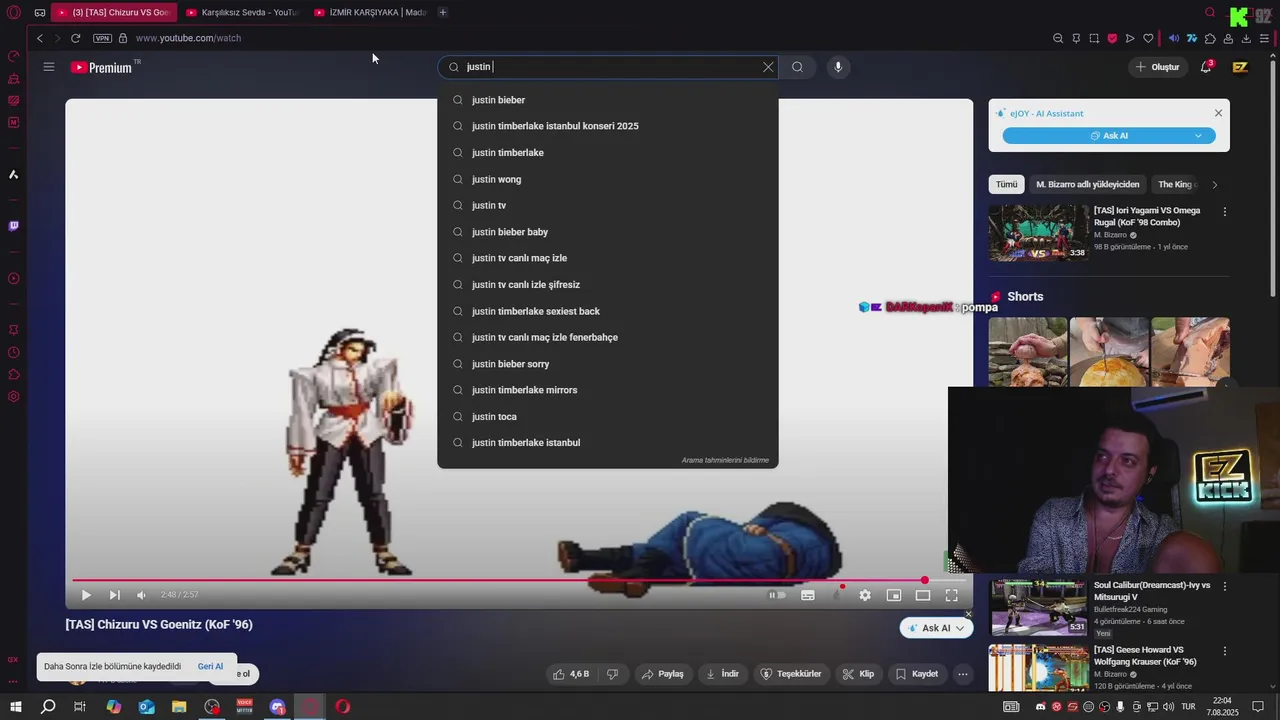
Task: Switch to Karşılıksız Sevda browser tab
Action: [242, 12]
